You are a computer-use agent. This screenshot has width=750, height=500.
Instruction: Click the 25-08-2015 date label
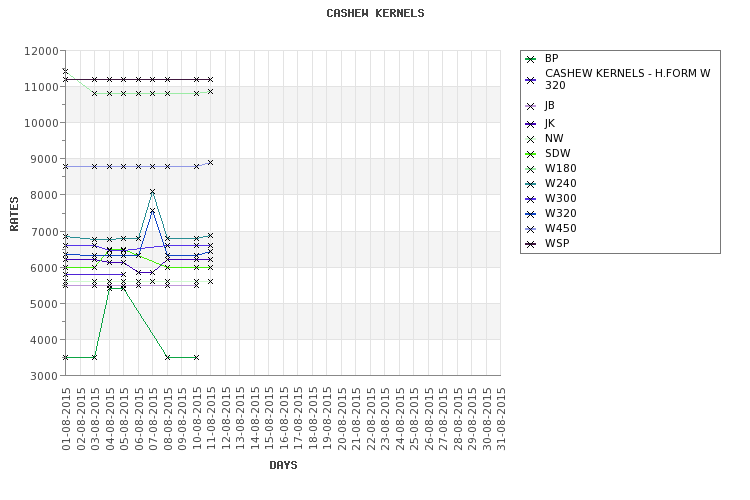(414, 419)
